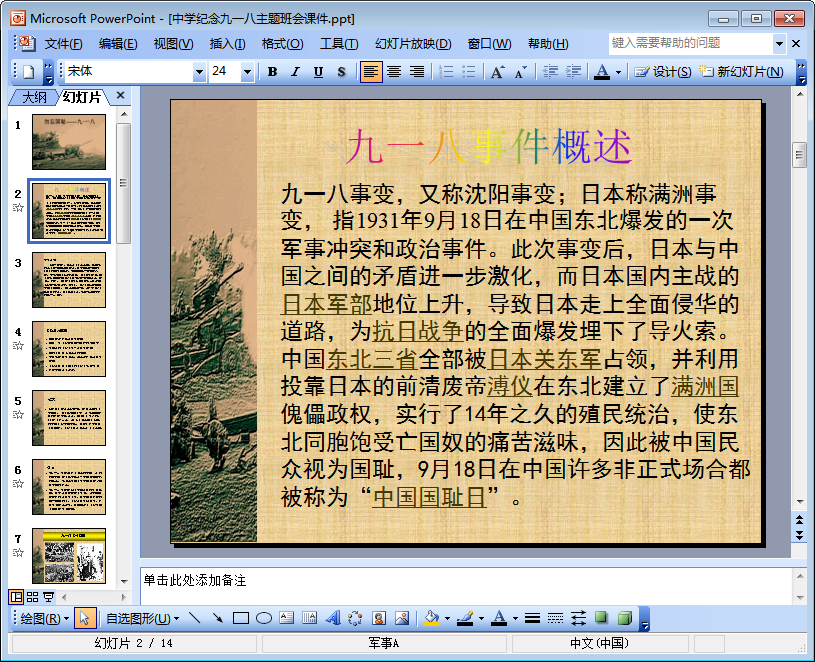The width and height of the screenshot is (815, 662).
Task: Insert clip art
Action: point(379,618)
